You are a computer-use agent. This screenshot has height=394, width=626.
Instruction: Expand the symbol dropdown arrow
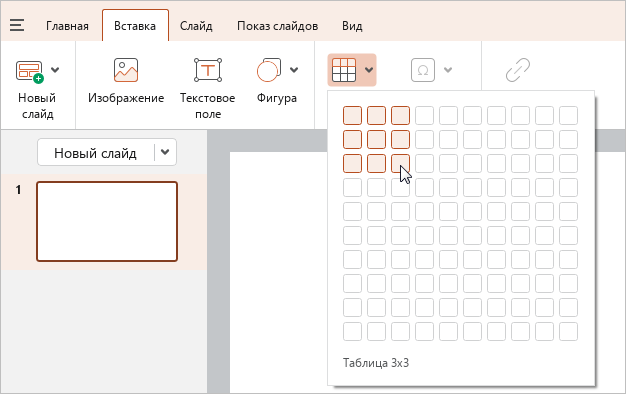pyautogui.click(x=448, y=70)
